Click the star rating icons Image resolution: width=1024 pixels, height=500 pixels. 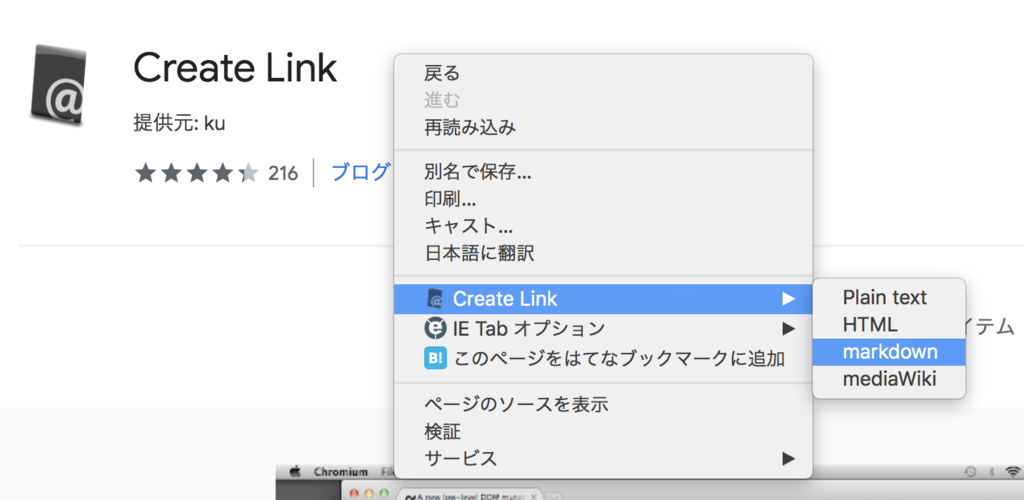(x=197, y=173)
